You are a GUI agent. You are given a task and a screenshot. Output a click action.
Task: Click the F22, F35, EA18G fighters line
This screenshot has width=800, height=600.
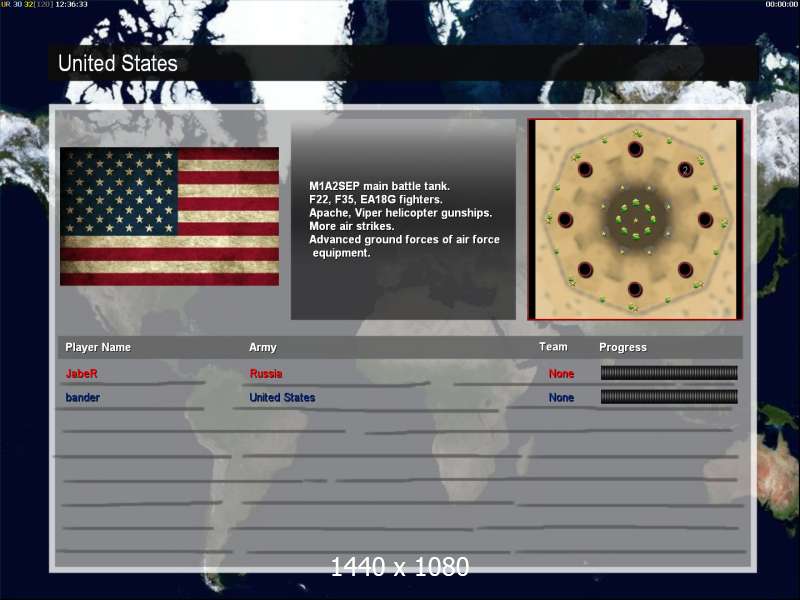click(376, 199)
